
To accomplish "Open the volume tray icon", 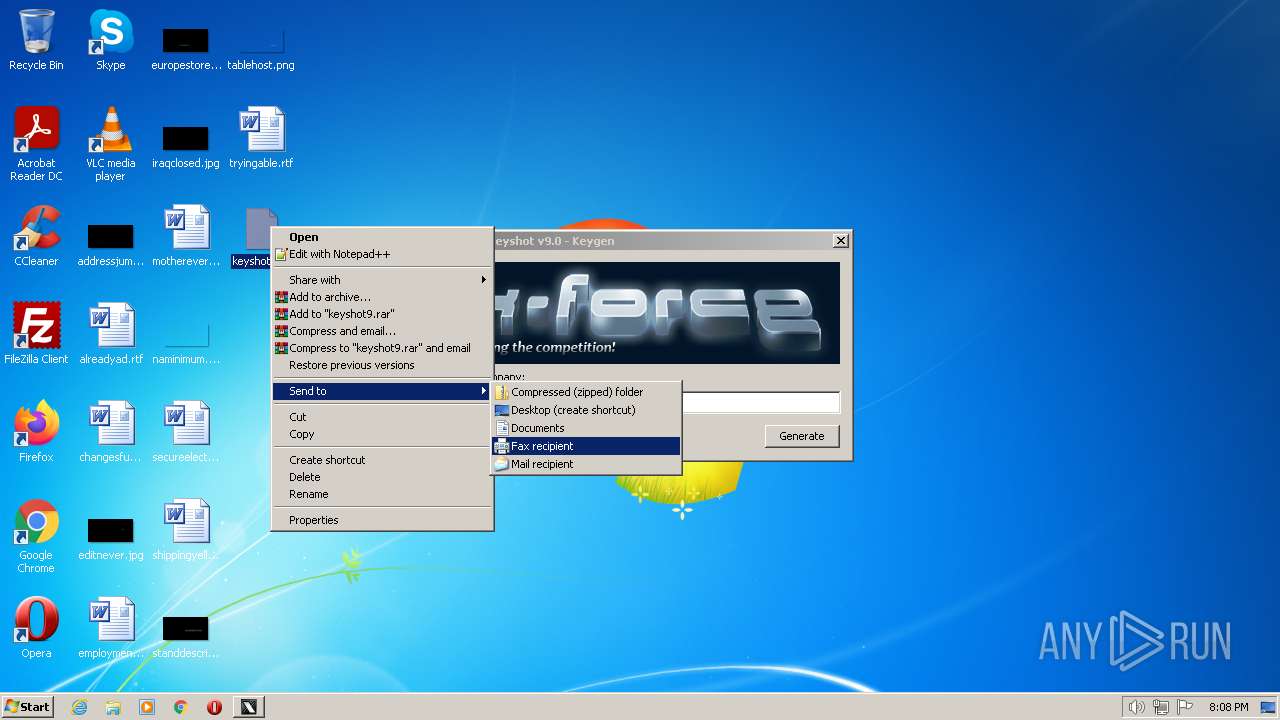I will [x=1136, y=707].
